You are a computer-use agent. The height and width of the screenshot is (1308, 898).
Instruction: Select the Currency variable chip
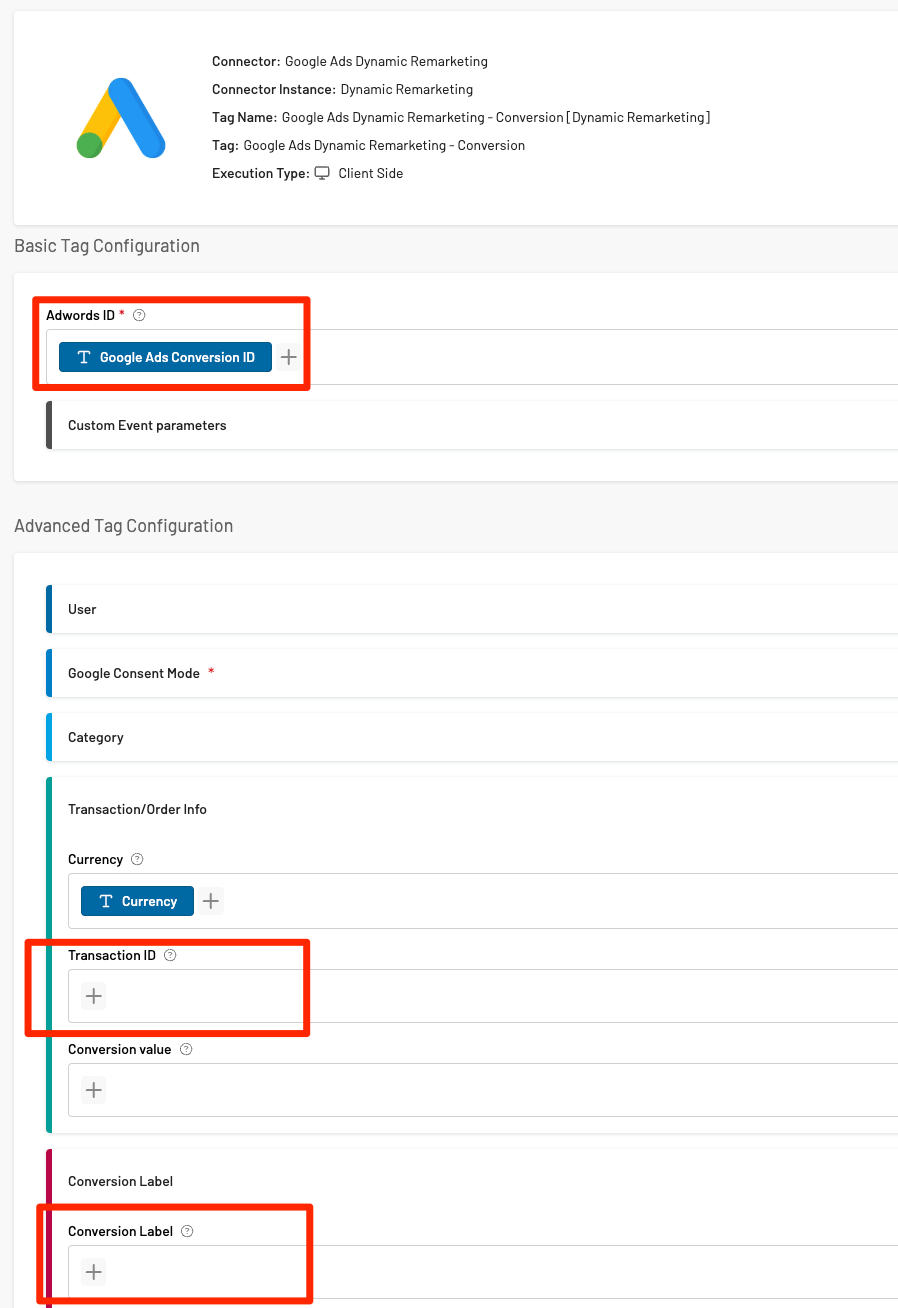tap(137, 901)
